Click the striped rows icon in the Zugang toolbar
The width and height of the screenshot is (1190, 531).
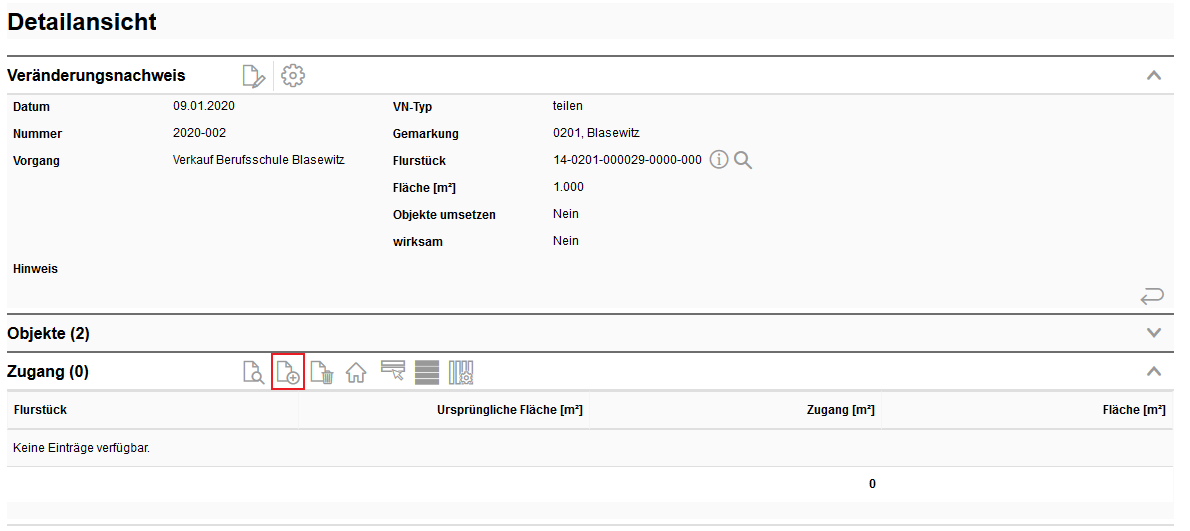click(x=427, y=373)
